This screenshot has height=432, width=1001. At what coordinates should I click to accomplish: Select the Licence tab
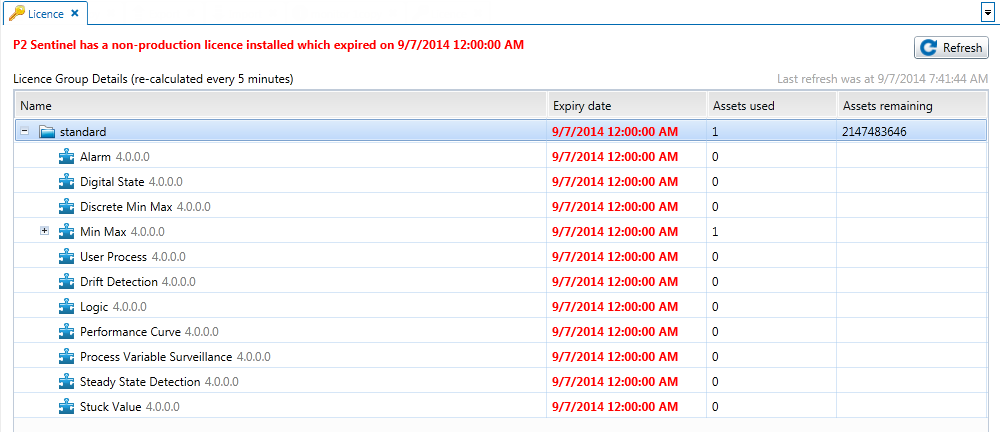pyautogui.click(x=43, y=13)
